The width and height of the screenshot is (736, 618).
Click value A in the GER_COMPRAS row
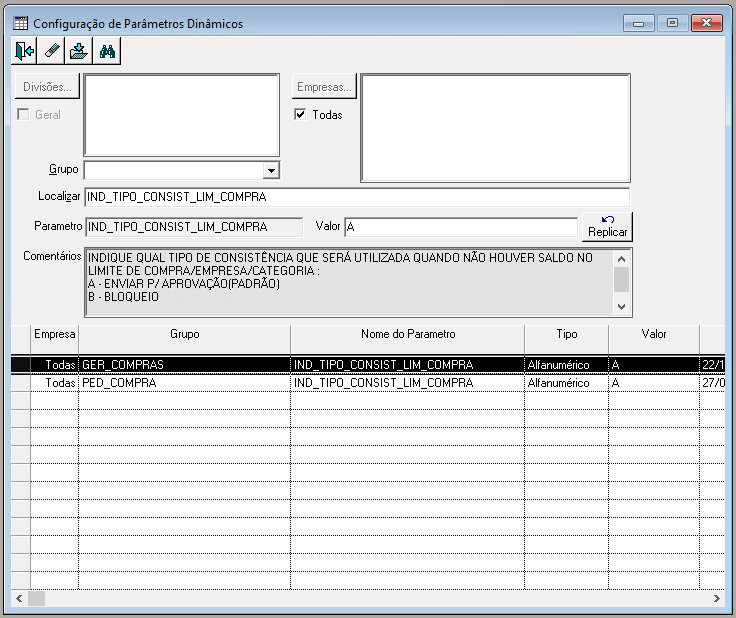point(654,365)
